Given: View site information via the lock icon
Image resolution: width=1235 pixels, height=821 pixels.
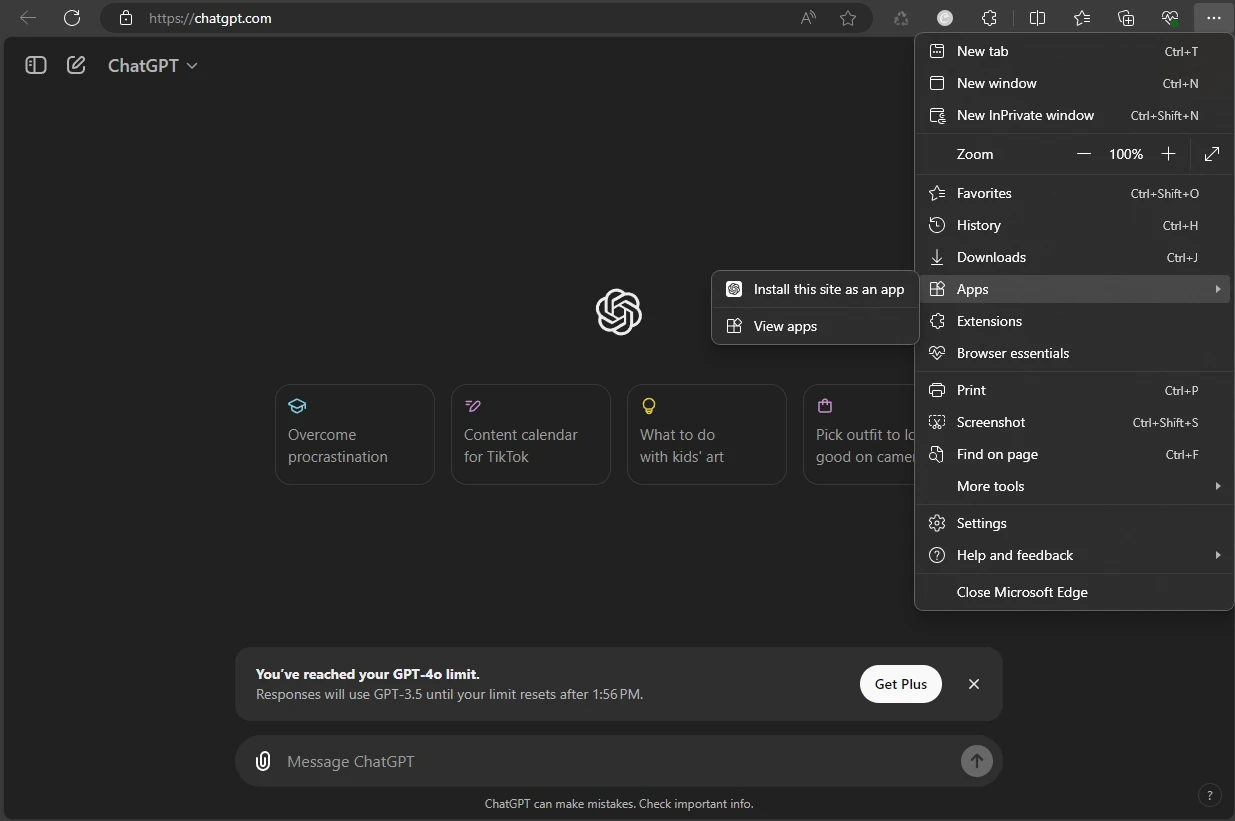Looking at the screenshot, I should tap(125, 18).
